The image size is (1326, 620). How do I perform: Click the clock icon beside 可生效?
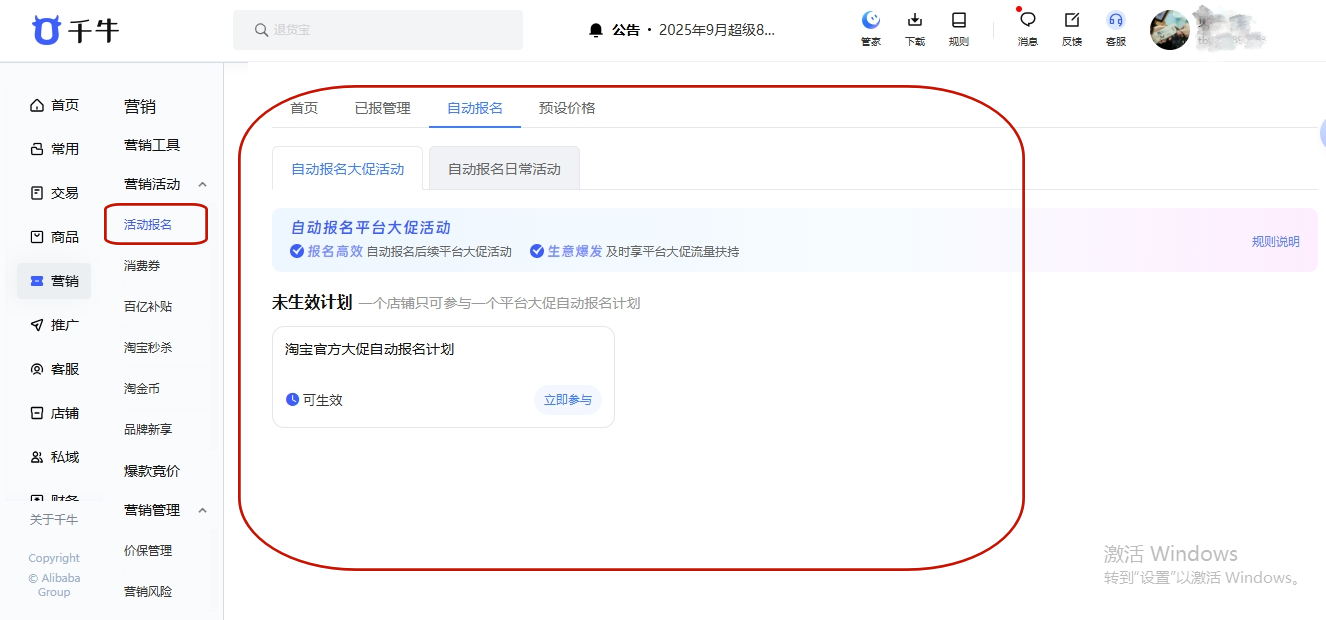[x=292, y=399]
